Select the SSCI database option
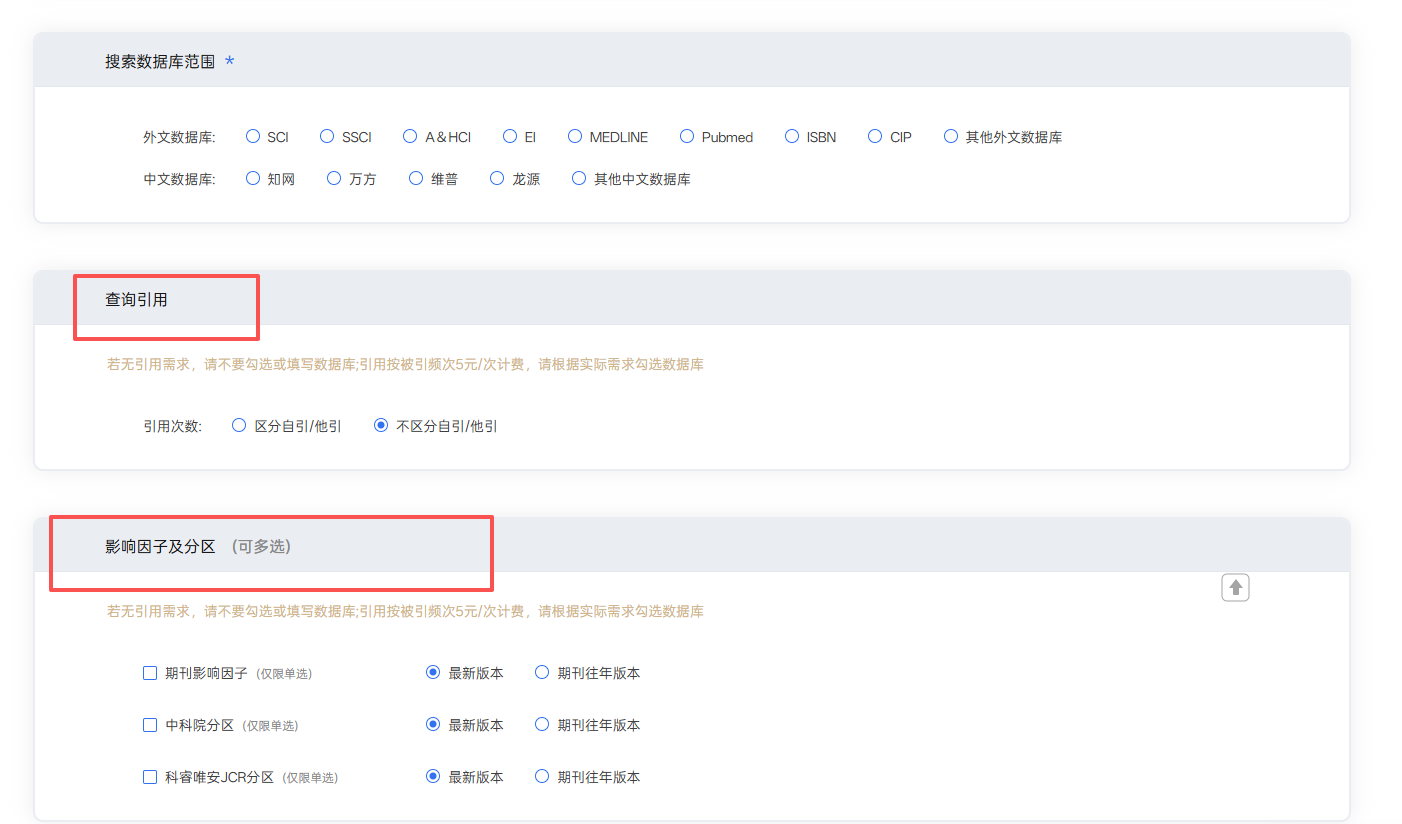This screenshot has height=824, width=1402. point(327,136)
